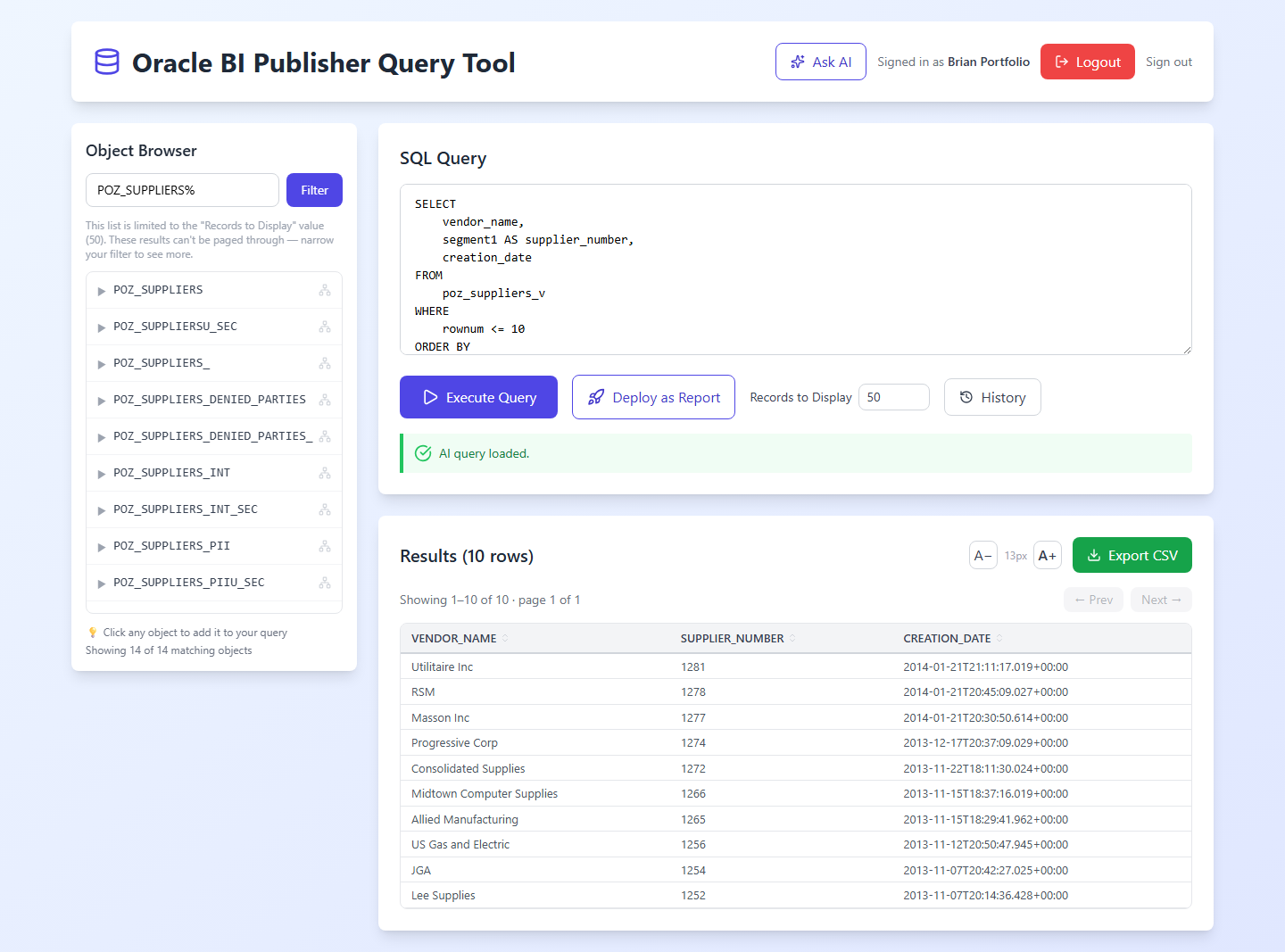Click the green checkmark status icon
Image resolution: width=1285 pixels, height=952 pixels.
click(x=424, y=453)
